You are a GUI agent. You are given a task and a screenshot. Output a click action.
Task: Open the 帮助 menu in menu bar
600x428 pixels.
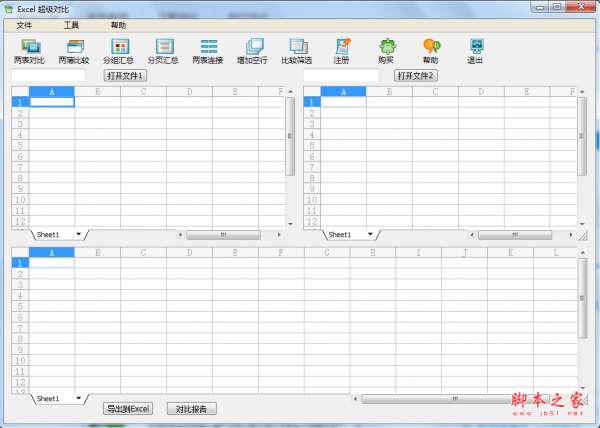pyautogui.click(x=118, y=25)
